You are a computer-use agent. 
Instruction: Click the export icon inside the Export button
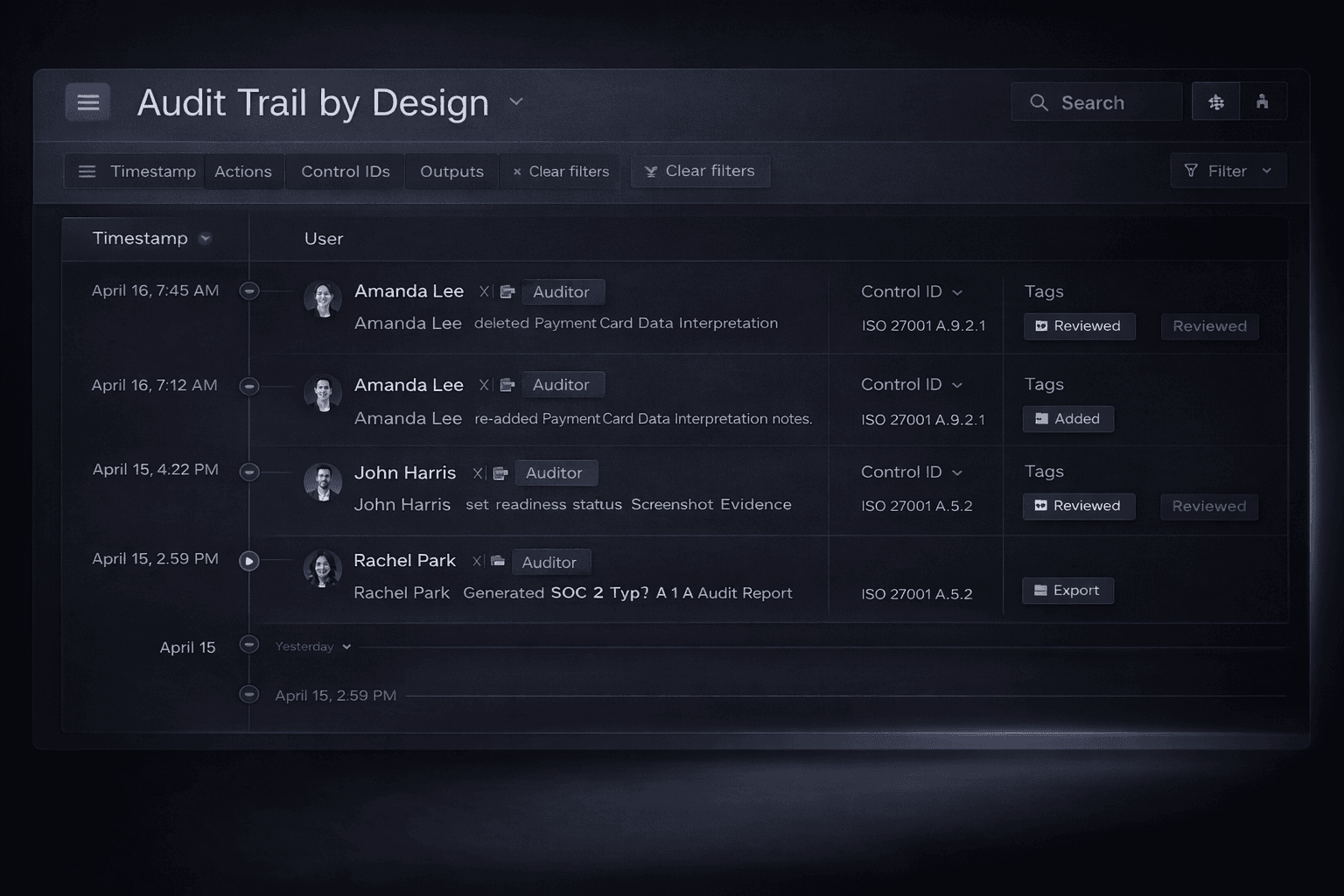pyautogui.click(x=1040, y=590)
